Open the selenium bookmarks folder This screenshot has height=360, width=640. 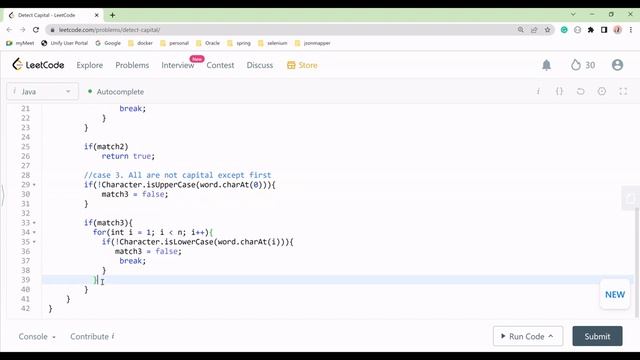click(x=273, y=43)
